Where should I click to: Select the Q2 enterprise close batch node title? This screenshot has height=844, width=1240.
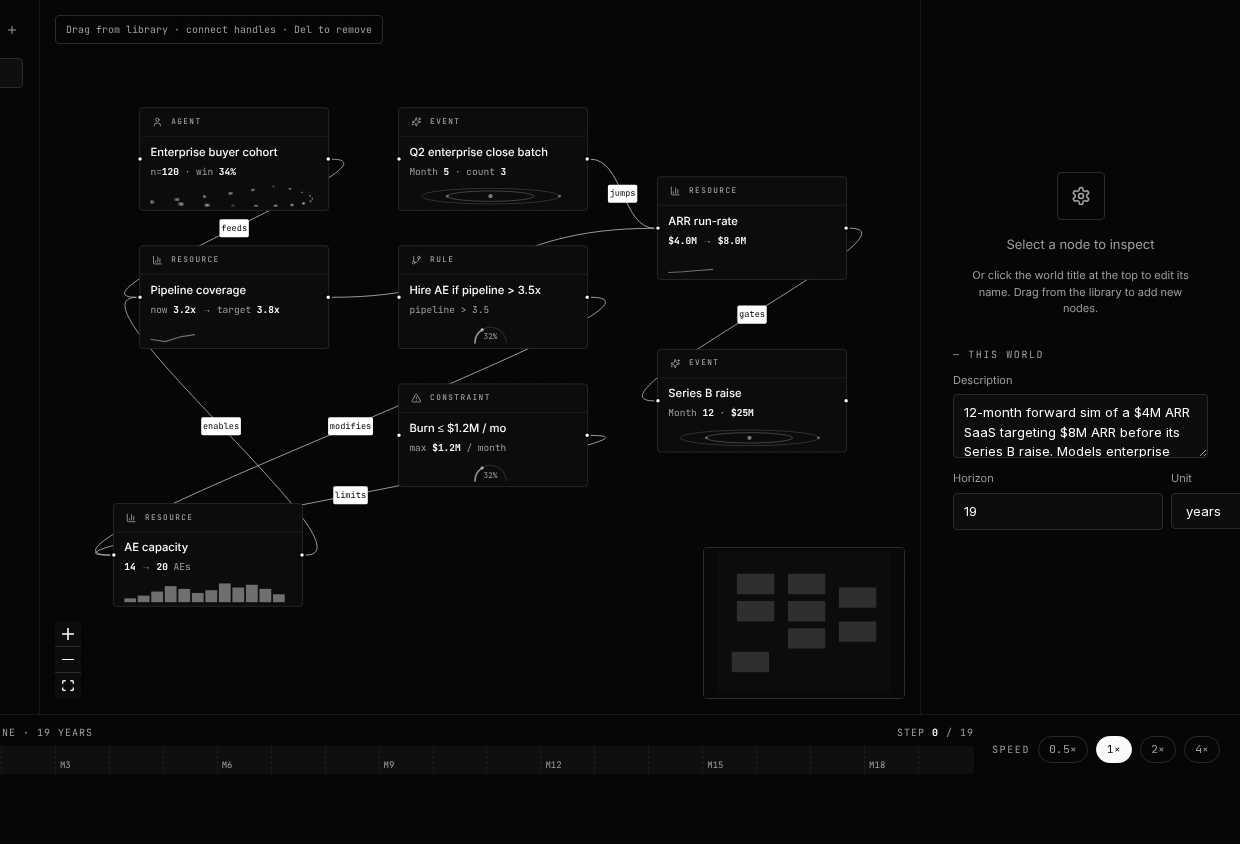(479, 152)
